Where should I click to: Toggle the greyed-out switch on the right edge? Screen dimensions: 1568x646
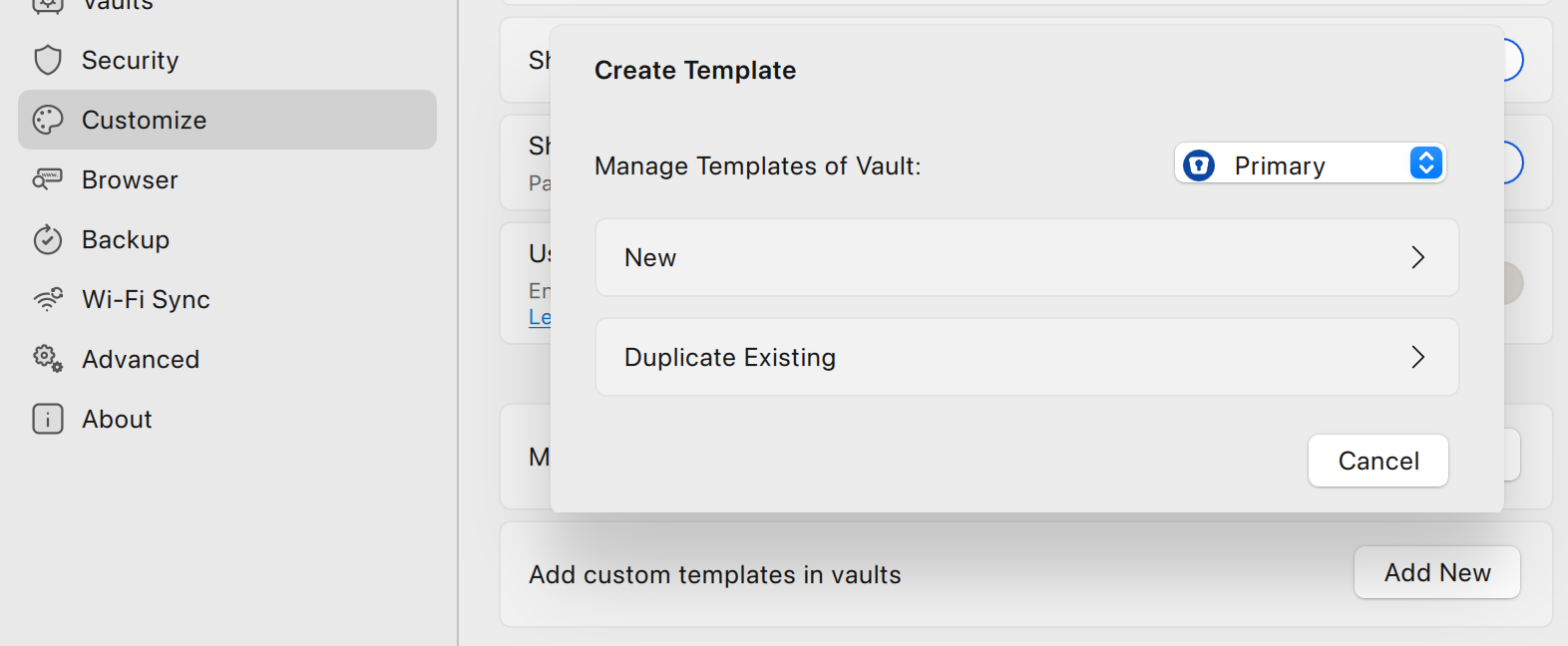[1514, 283]
